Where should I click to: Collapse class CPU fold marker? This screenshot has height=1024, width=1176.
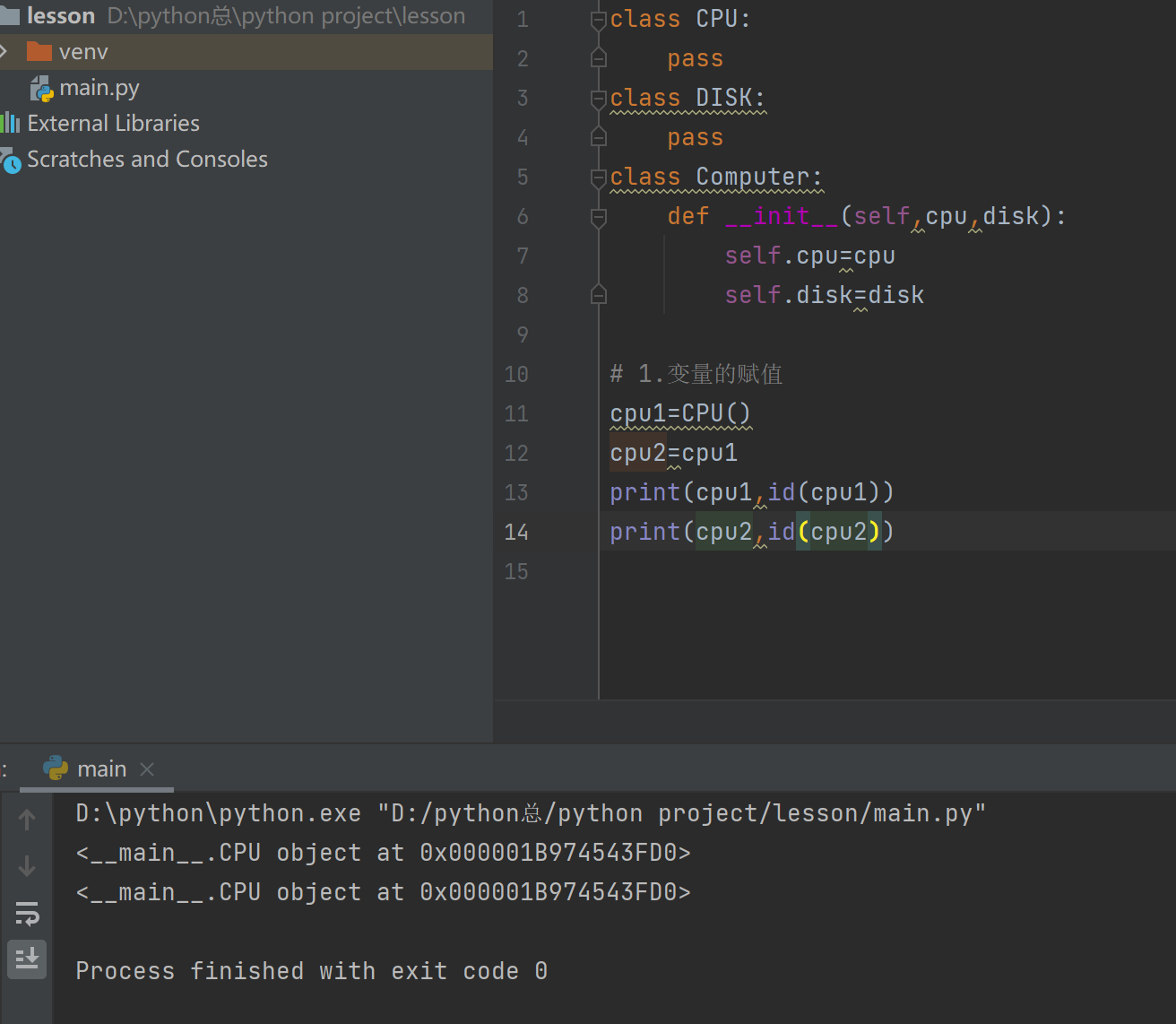coord(599,20)
